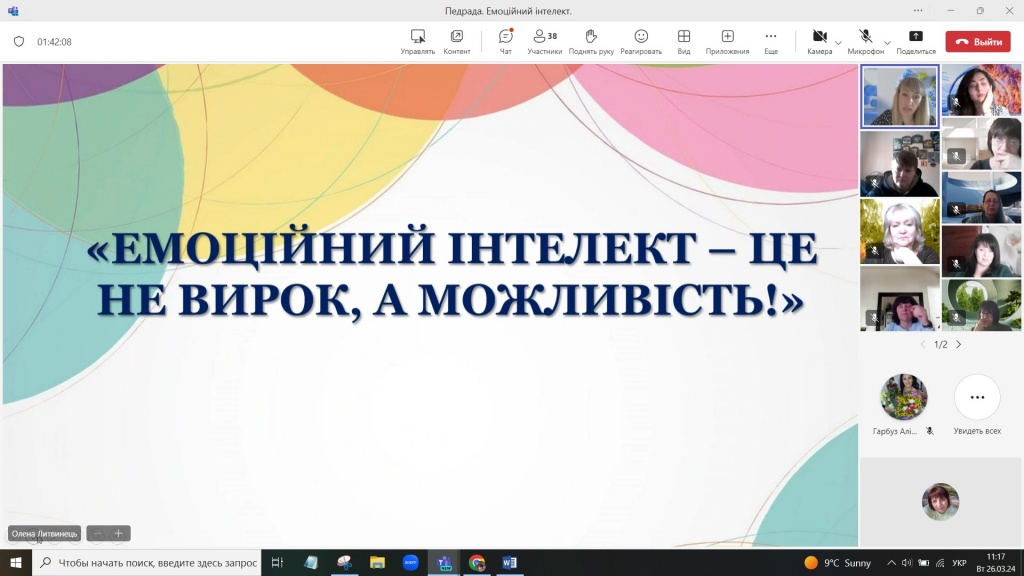1024x576 pixels.
Task: Click the meeting timer 01:42:08
Action: click(54, 42)
